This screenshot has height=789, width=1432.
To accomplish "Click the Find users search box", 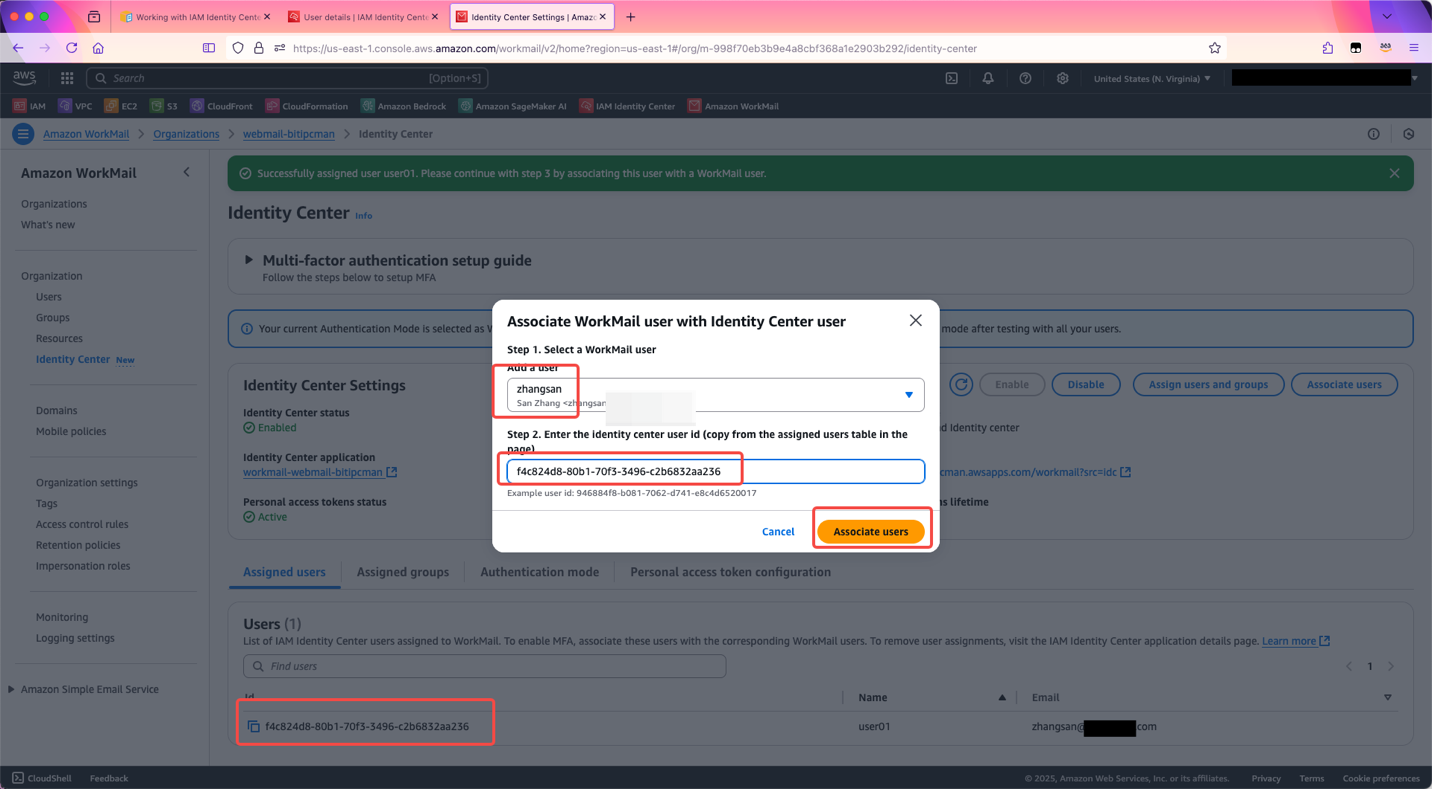I will (485, 666).
